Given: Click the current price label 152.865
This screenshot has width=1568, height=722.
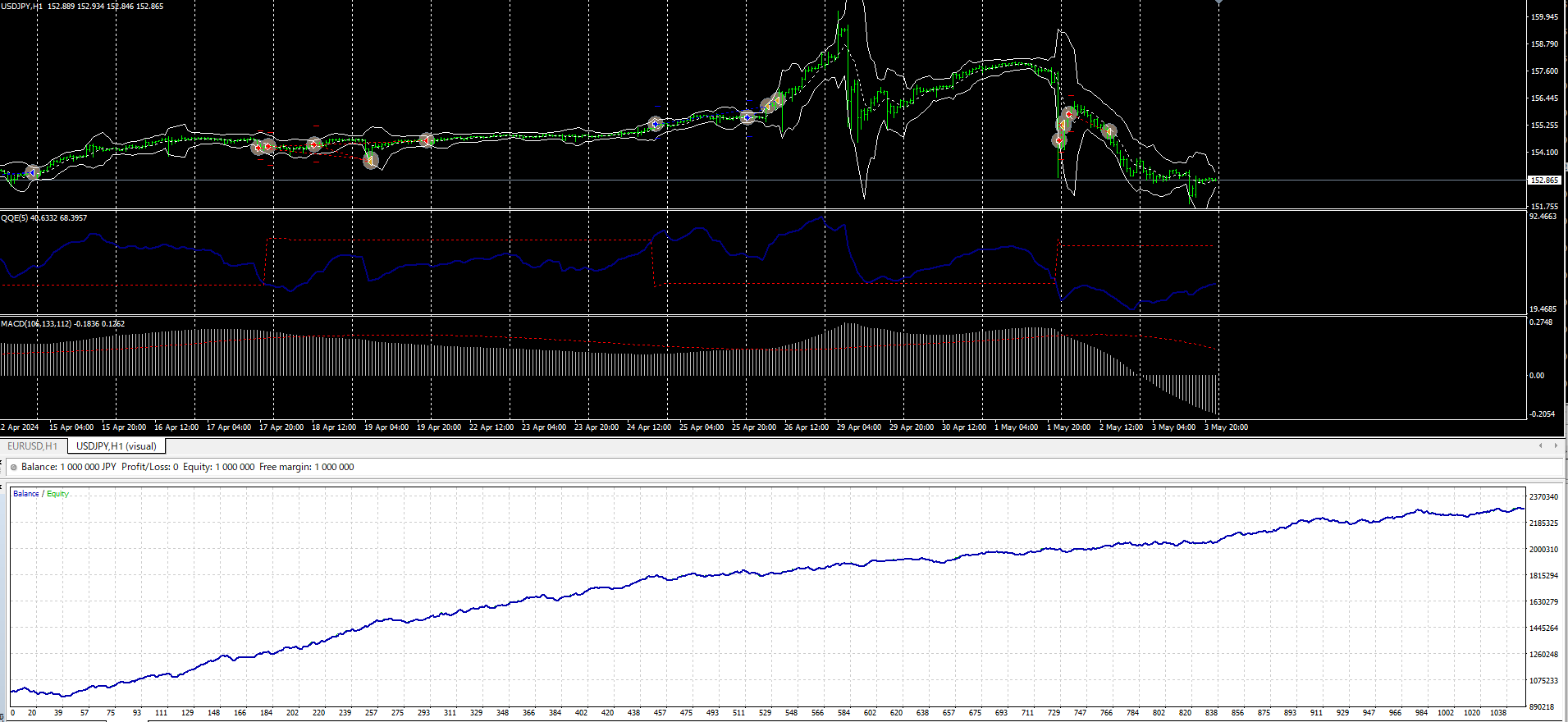Looking at the screenshot, I should tap(1544, 180).
